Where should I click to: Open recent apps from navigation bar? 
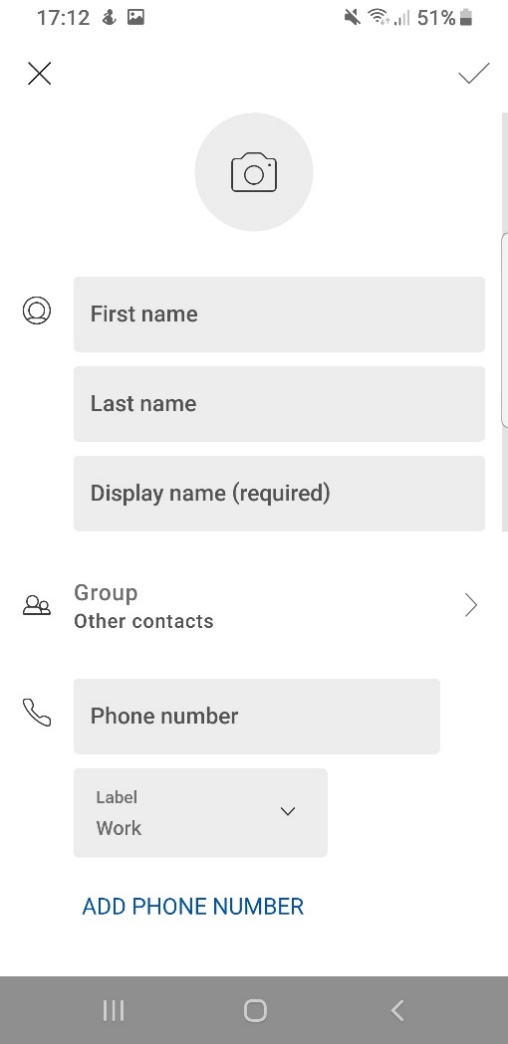pyautogui.click(x=114, y=1011)
